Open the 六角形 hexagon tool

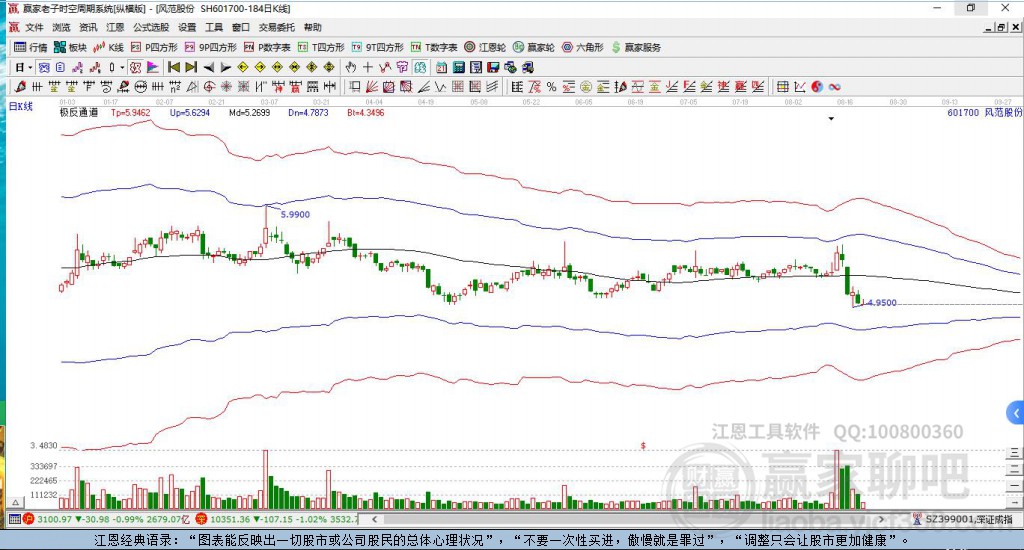(x=583, y=47)
